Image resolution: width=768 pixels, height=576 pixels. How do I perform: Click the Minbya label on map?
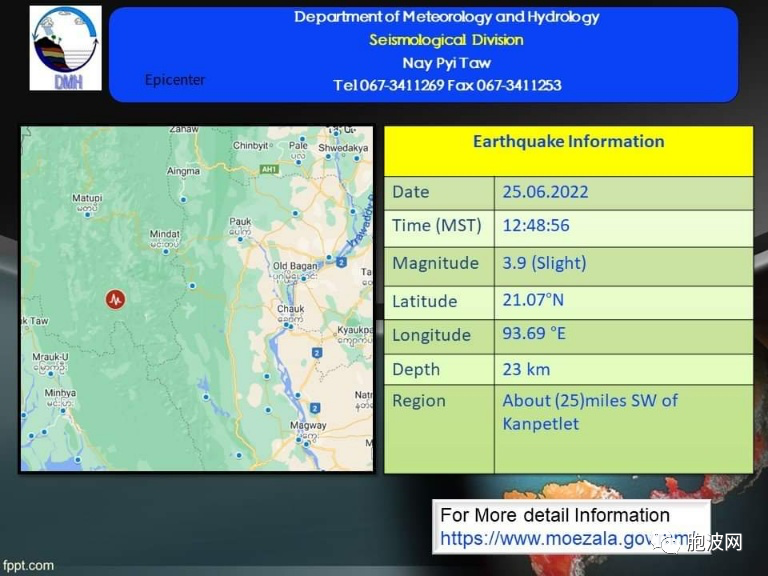(60, 393)
